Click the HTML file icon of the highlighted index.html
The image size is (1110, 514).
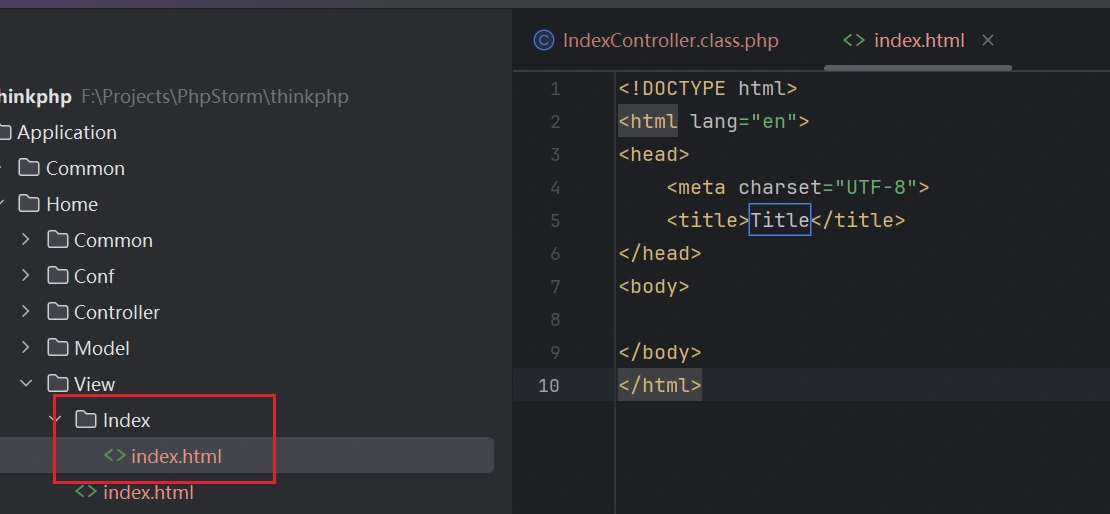115,456
